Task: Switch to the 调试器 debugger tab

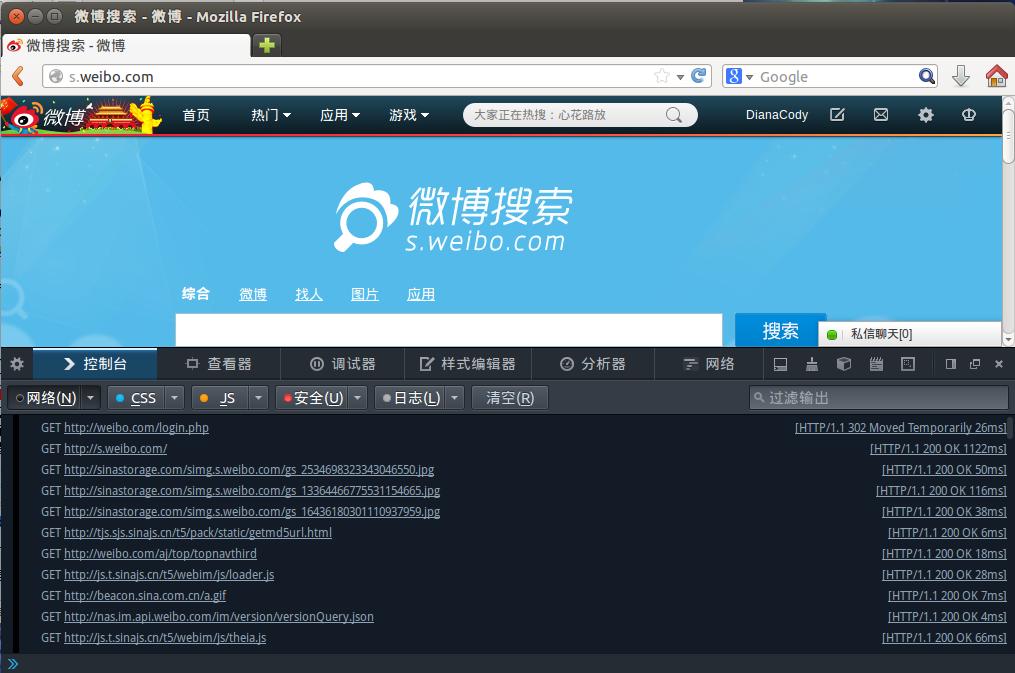Action: coord(343,364)
